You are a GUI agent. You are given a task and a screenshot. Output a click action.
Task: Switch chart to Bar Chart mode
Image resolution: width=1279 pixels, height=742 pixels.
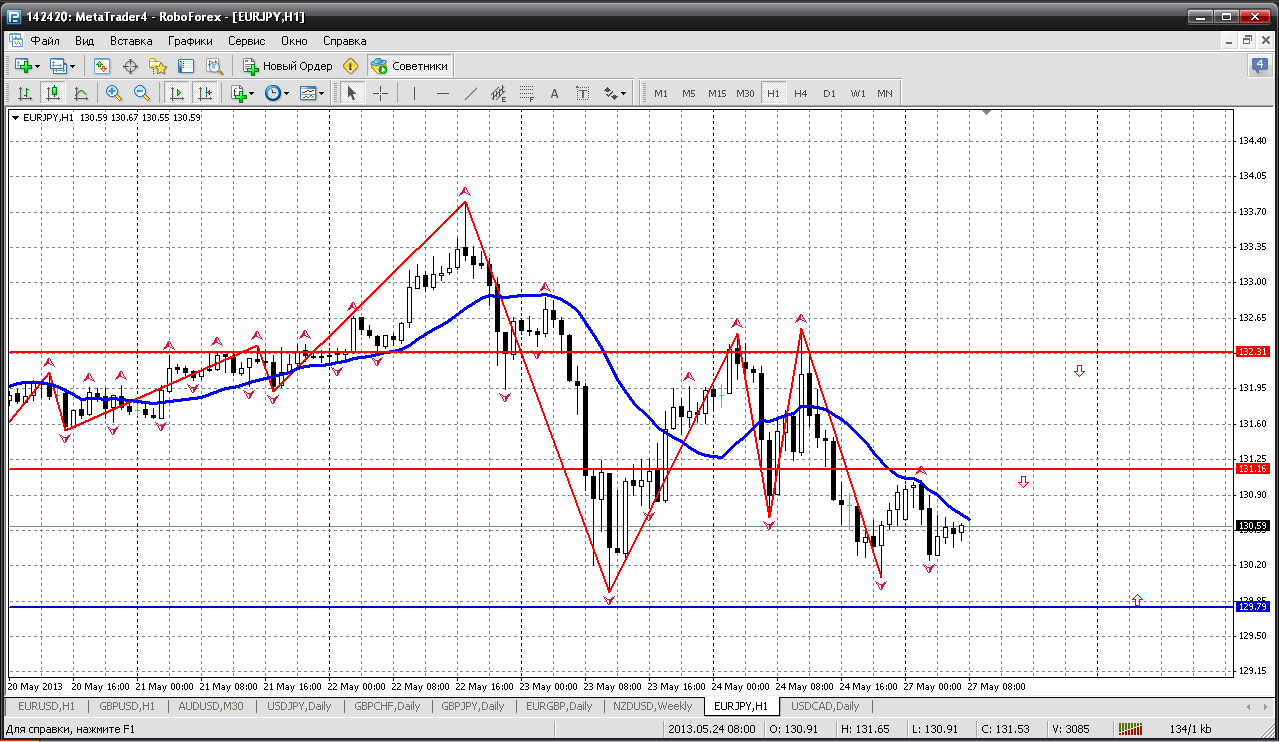point(25,93)
